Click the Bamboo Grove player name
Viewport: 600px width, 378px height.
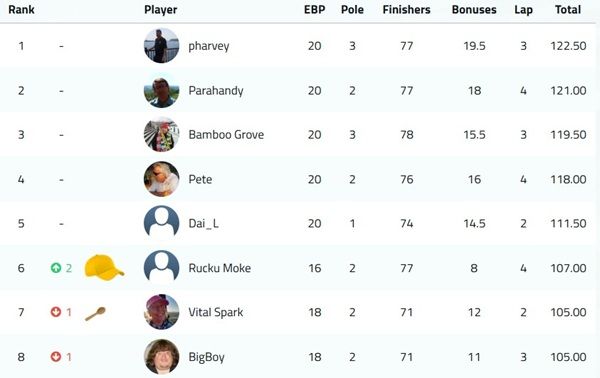[x=226, y=135]
